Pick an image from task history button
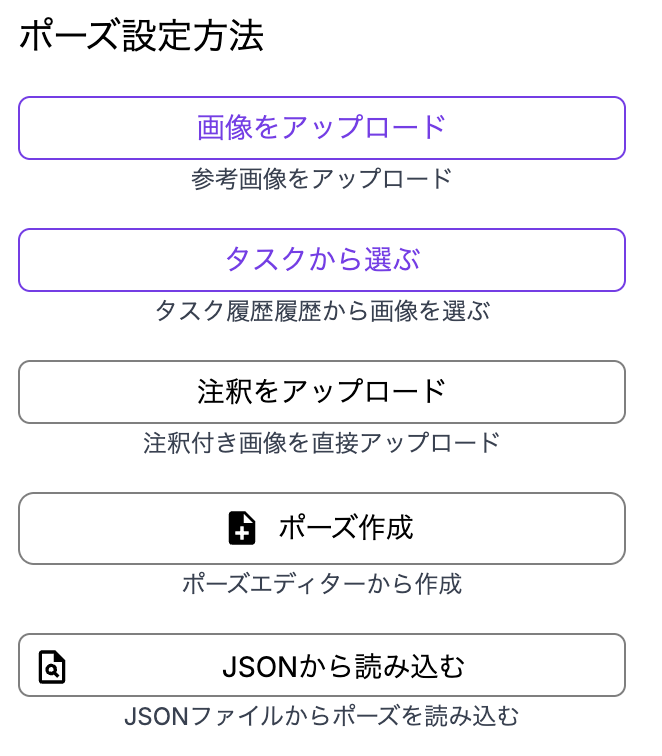 [x=322, y=260]
